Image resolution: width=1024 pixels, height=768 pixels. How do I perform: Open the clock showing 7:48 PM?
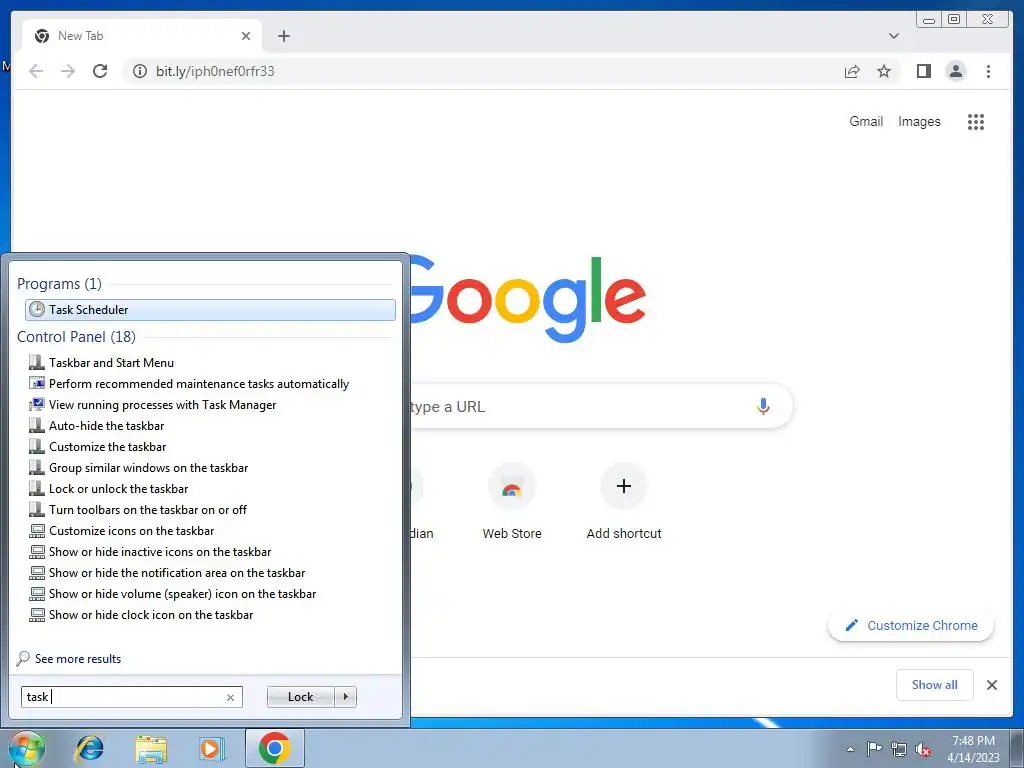pyautogui.click(x=973, y=748)
